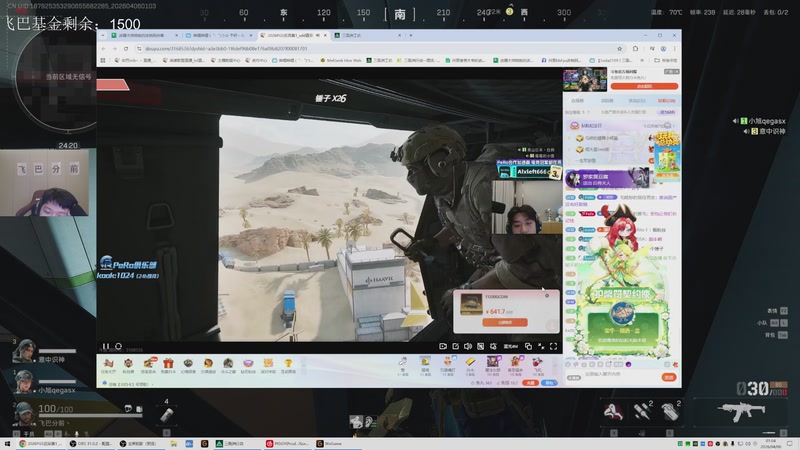Click the purple 罗宾 gift notification banner
The height and width of the screenshot is (450, 800).
607,179
